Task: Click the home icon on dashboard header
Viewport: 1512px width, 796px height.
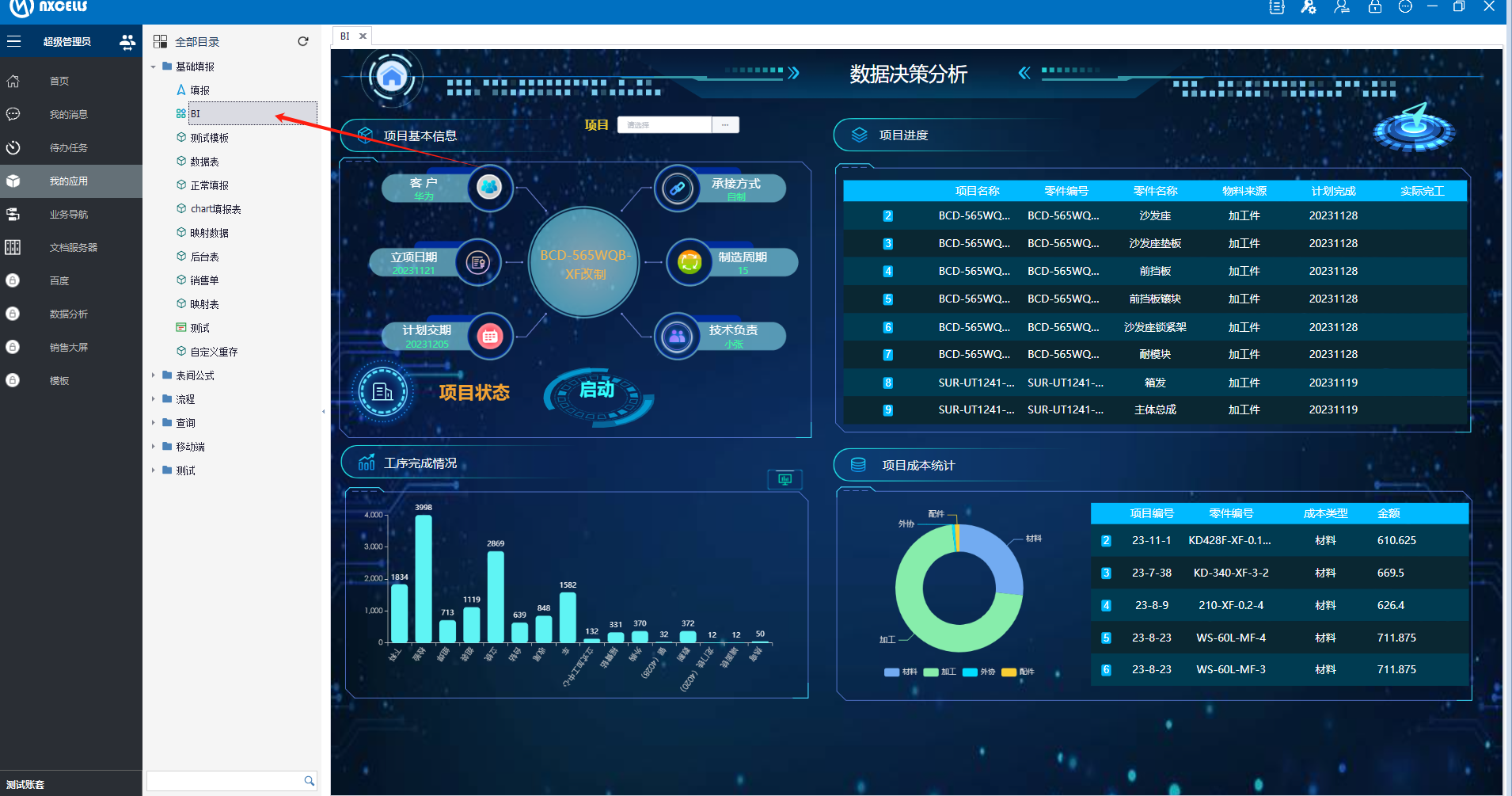Action: coord(392,77)
